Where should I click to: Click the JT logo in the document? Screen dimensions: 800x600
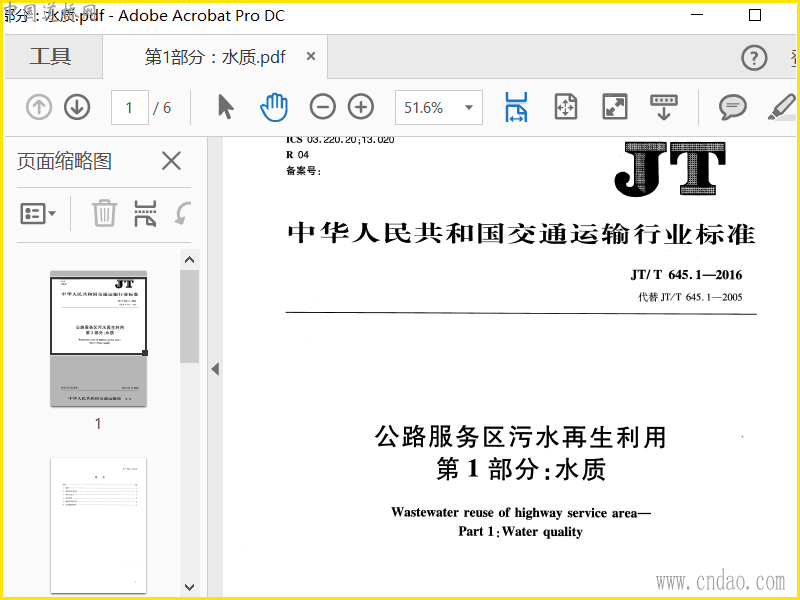point(670,169)
